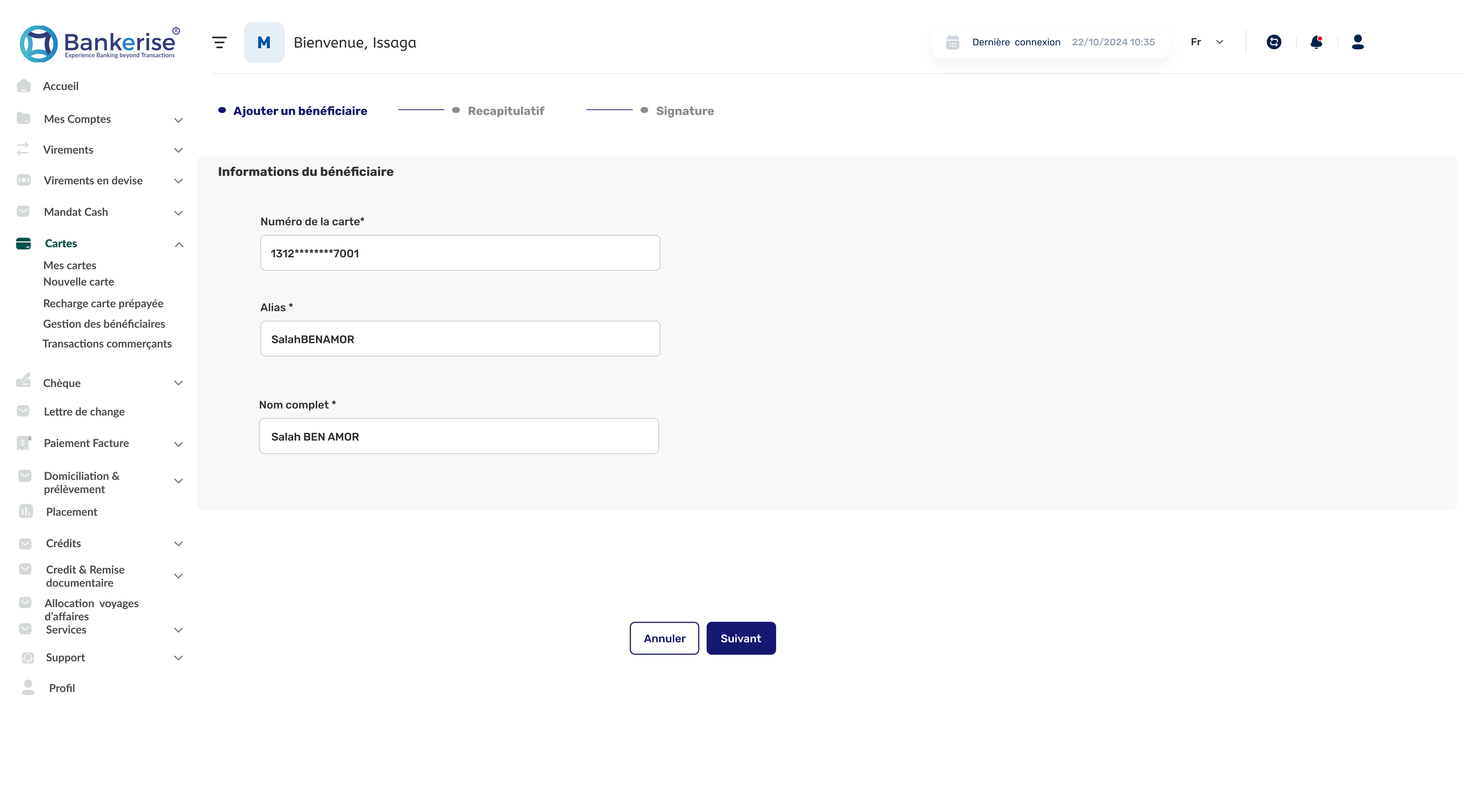Collapse the Cartes chevron
Viewport: 1482px width, 812px height.
click(x=179, y=245)
